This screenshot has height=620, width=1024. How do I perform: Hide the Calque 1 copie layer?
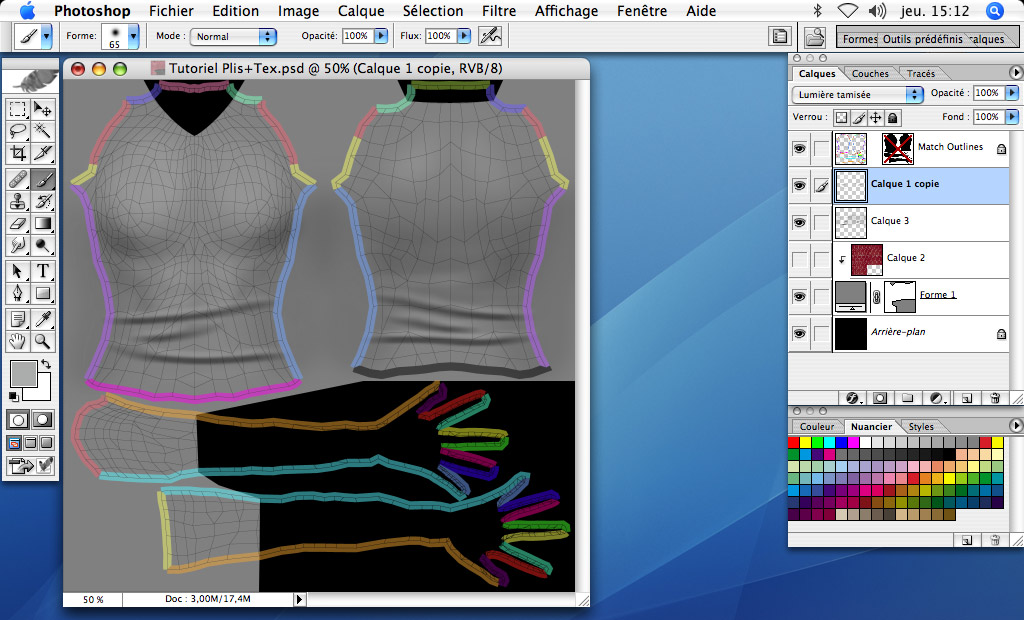click(799, 186)
